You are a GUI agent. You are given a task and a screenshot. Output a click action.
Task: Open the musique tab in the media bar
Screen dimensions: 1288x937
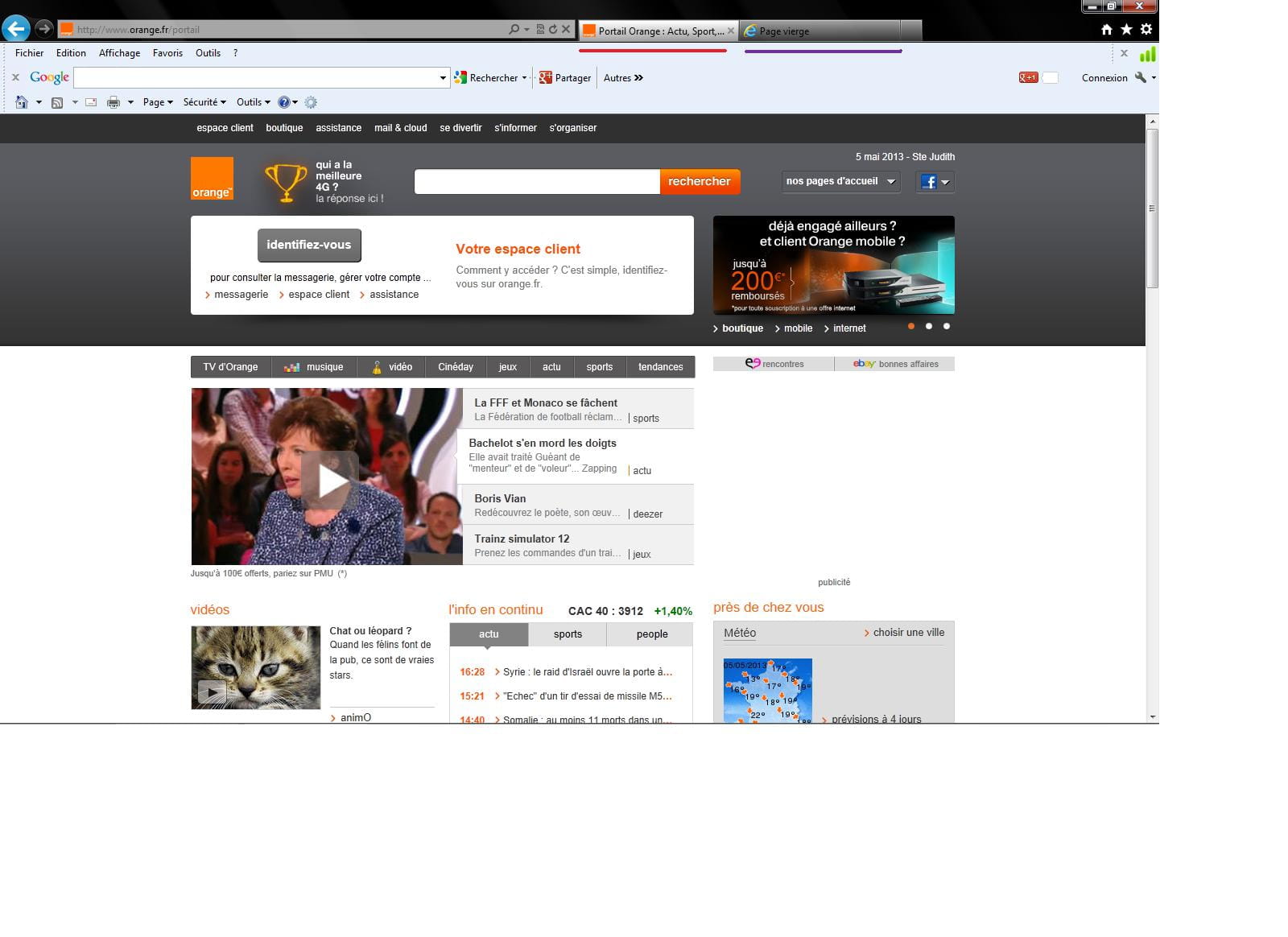click(314, 367)
